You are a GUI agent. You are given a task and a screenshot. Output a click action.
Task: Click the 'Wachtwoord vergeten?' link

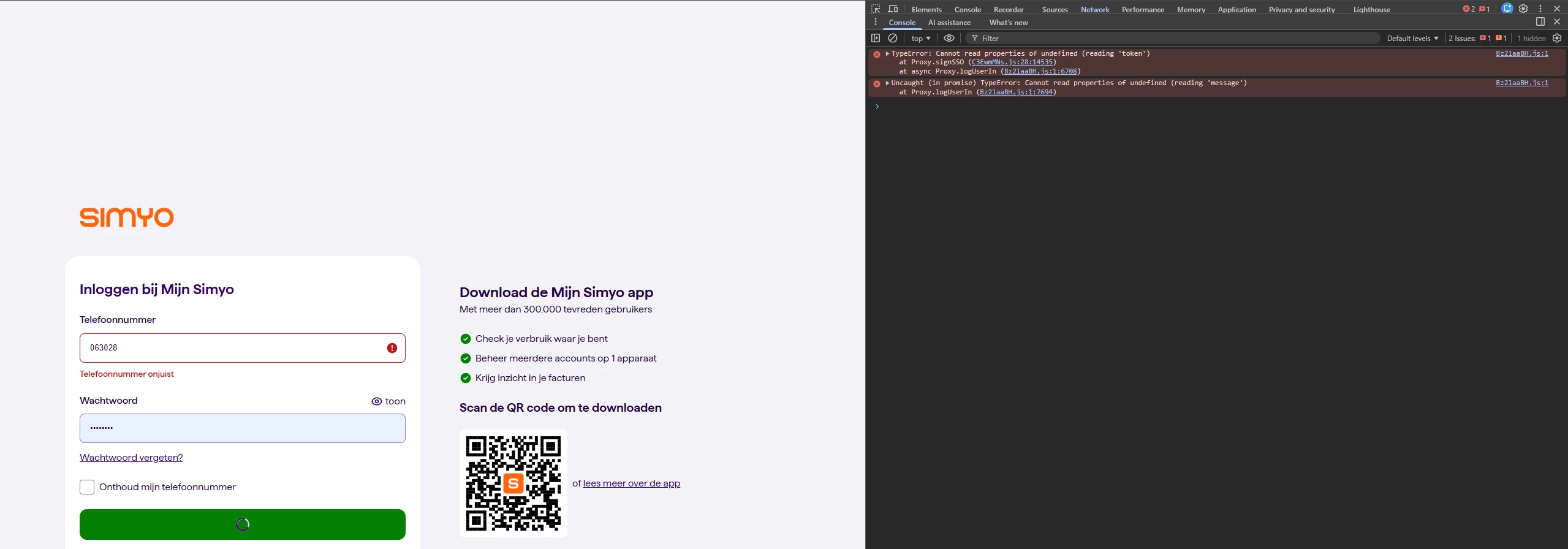click(131, 458)
